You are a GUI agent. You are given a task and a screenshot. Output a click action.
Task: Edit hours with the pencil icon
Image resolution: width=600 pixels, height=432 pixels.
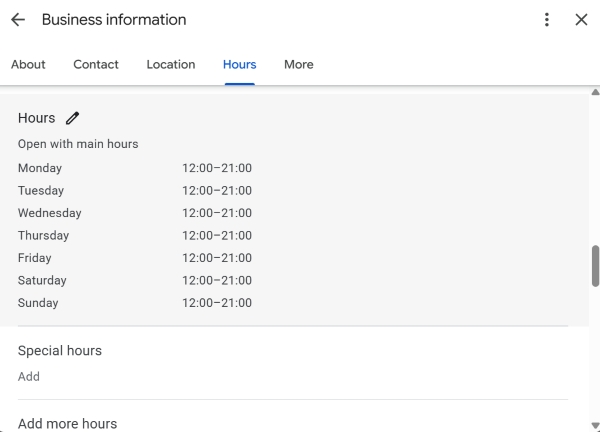(72, 118)
